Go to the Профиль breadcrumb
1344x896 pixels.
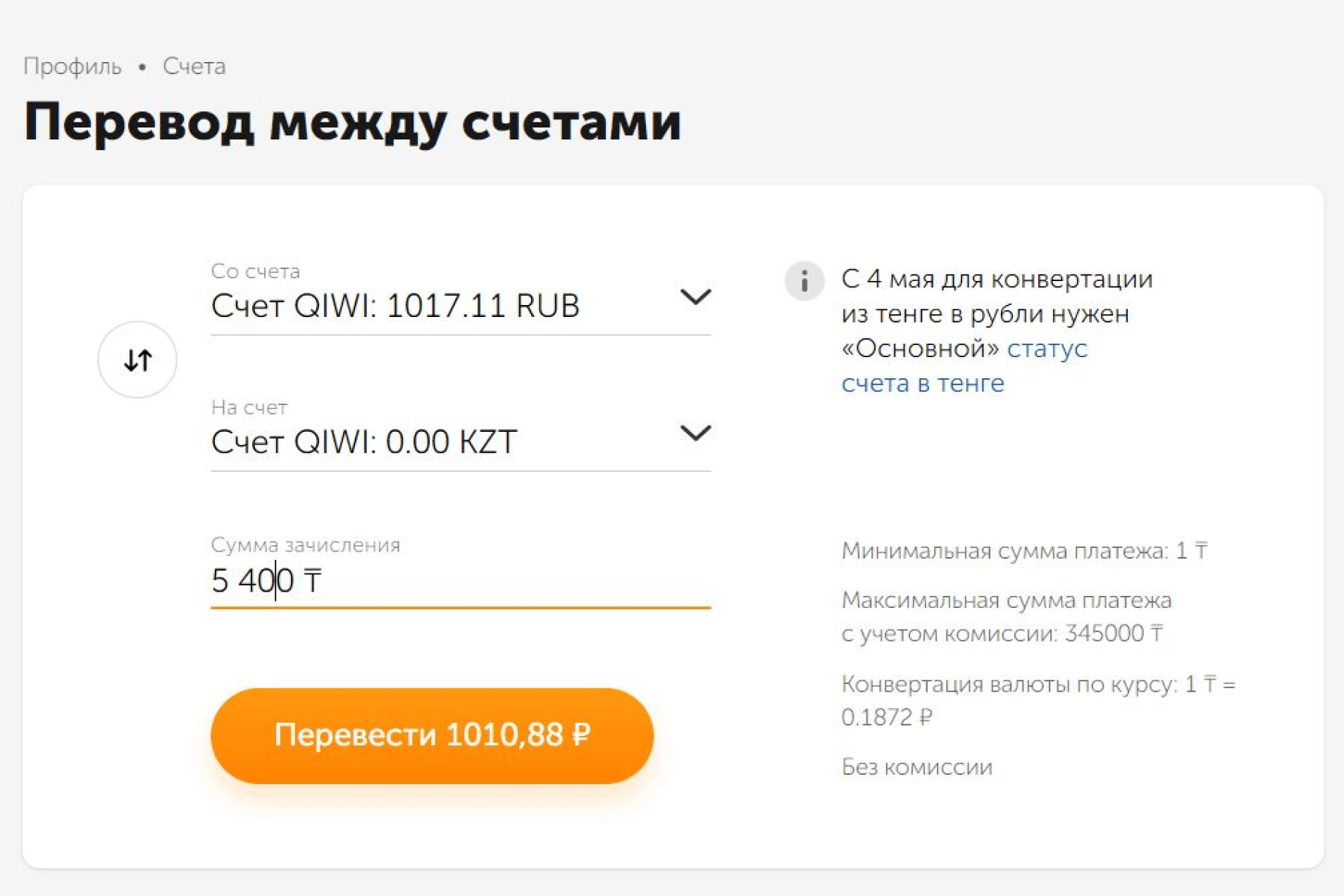[x=73, y=66]
